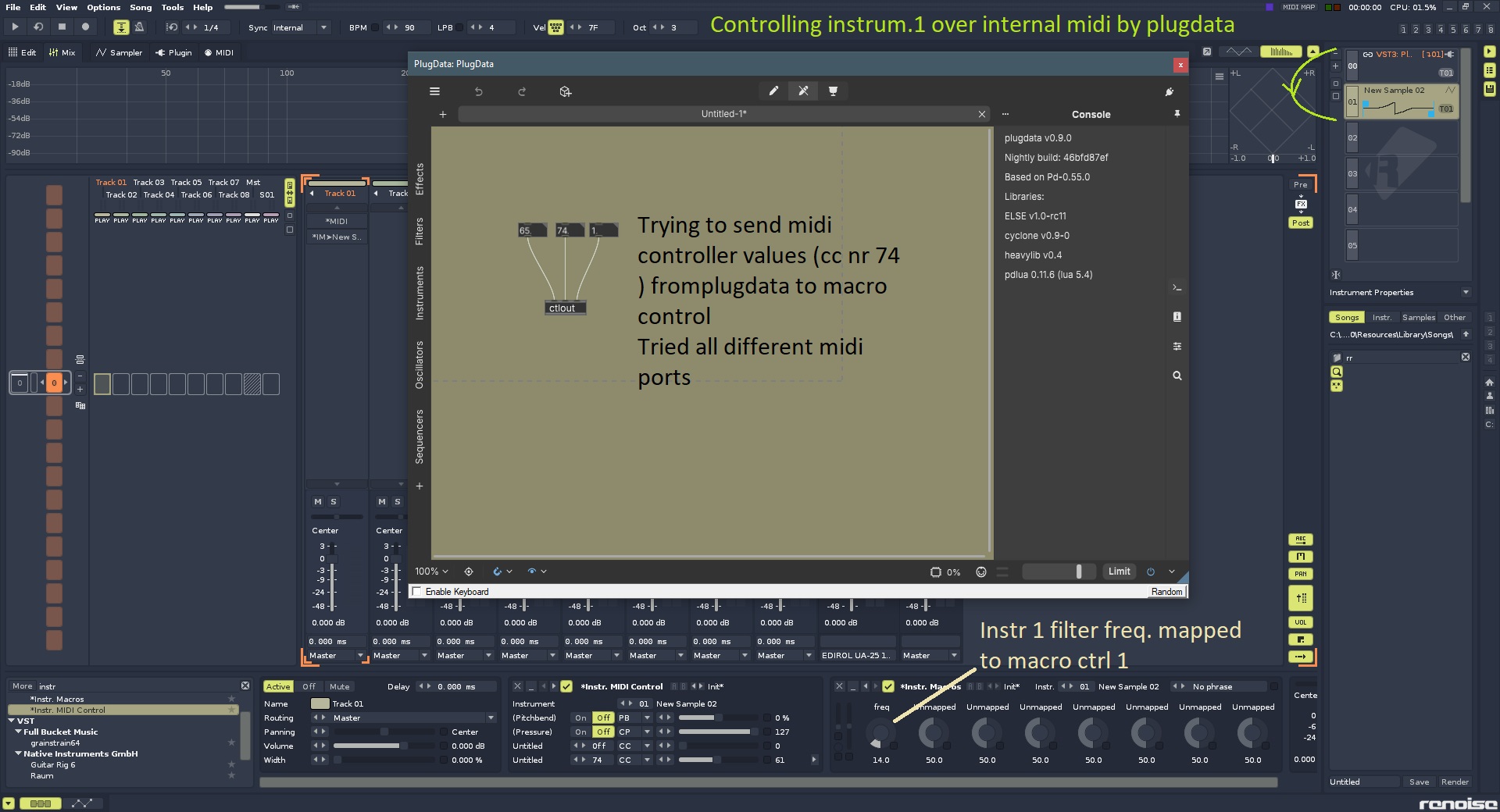This screenshot has height=812, width=1500.
Task: Add a new patch tab with plus
Action: point(442,114)
